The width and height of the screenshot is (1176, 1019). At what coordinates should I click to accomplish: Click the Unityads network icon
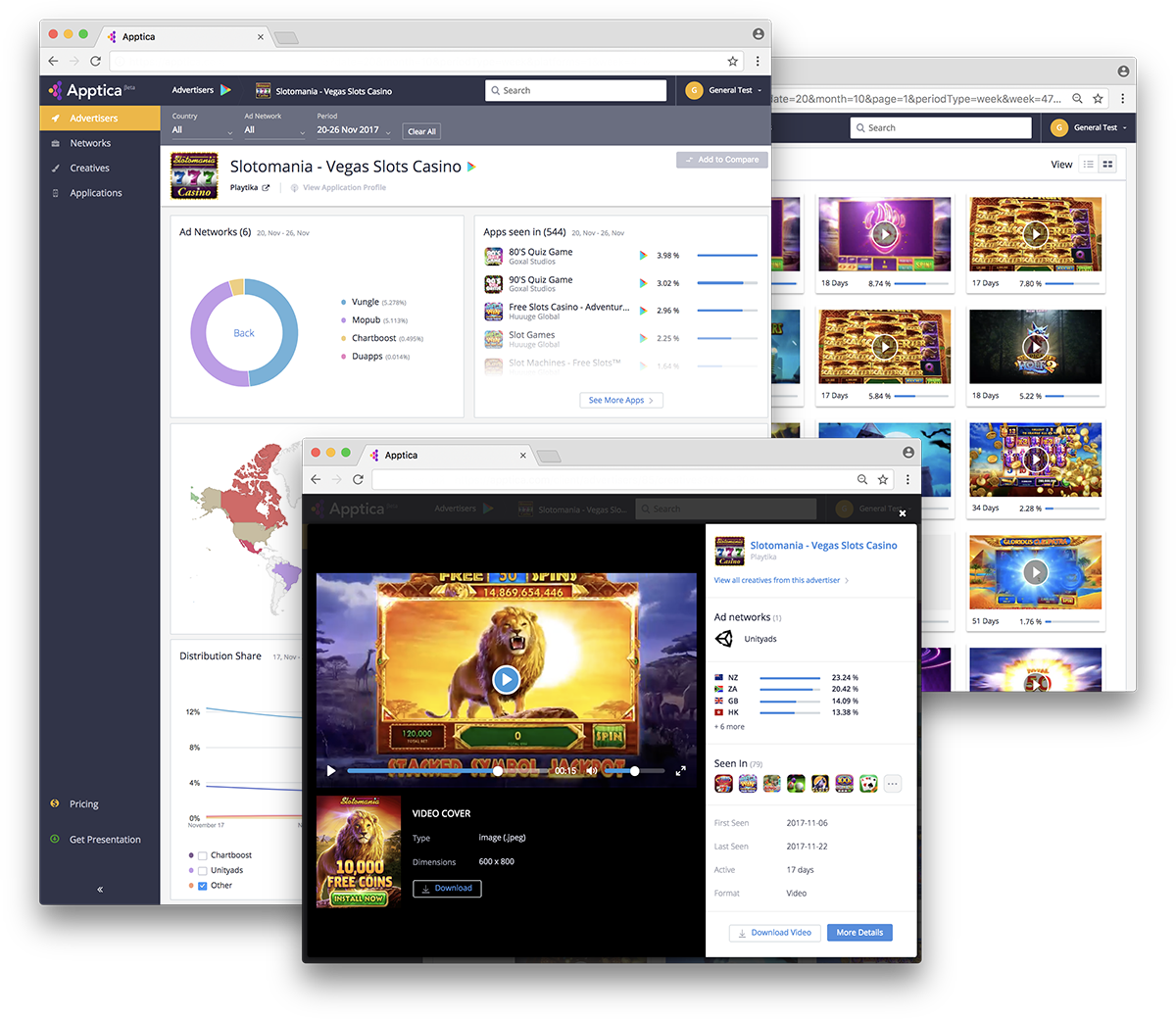tap(724, 639)
